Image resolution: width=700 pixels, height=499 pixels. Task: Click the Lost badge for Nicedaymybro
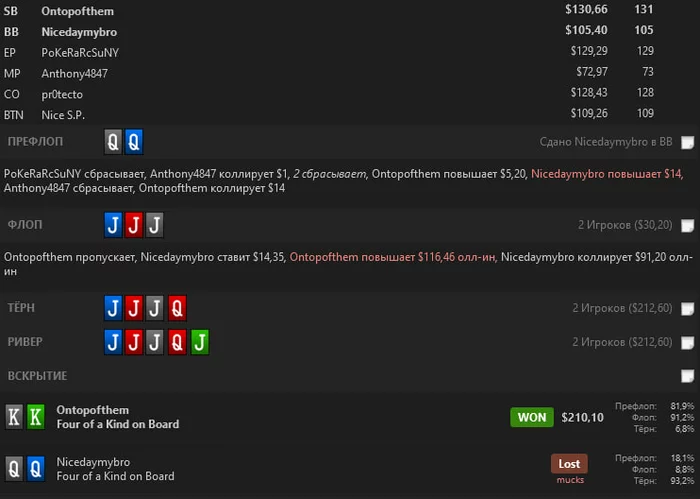pos(569,464)
